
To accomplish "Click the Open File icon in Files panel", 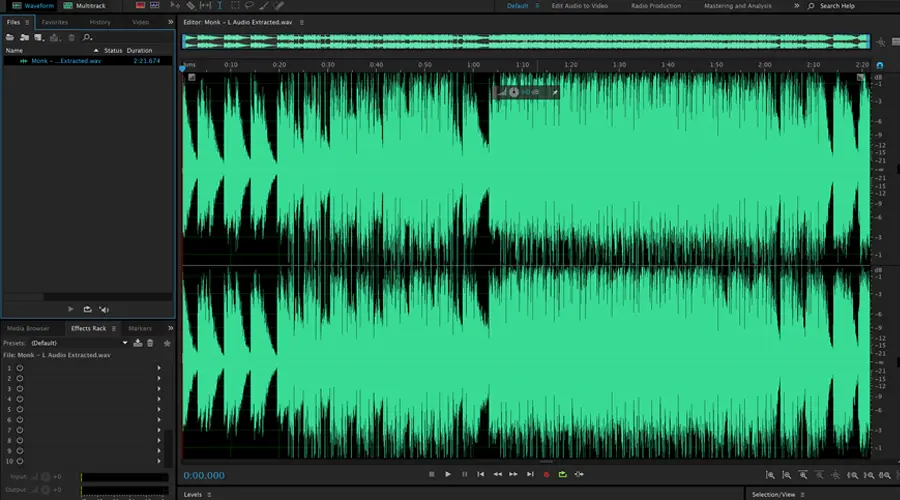I will pos(9,37).
